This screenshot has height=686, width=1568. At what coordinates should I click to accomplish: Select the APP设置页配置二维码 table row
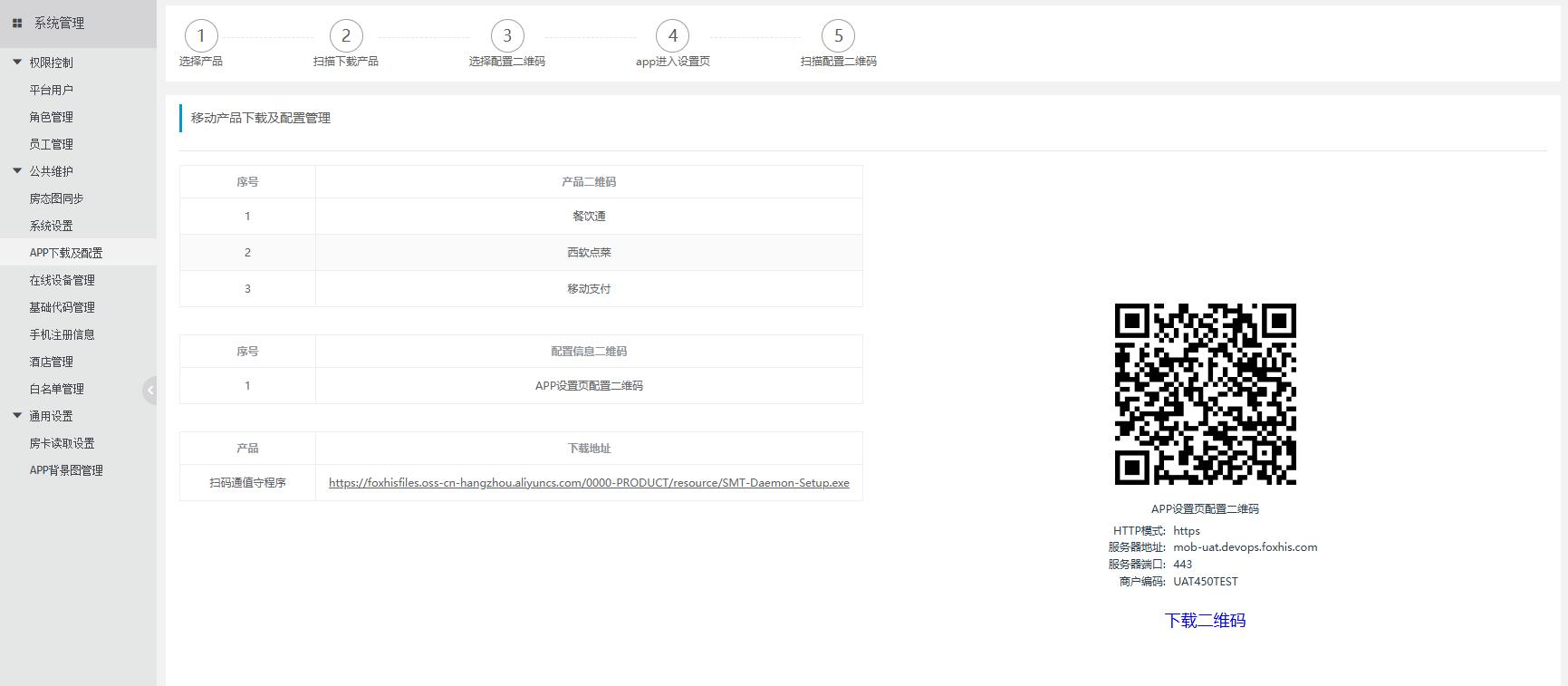521,386
